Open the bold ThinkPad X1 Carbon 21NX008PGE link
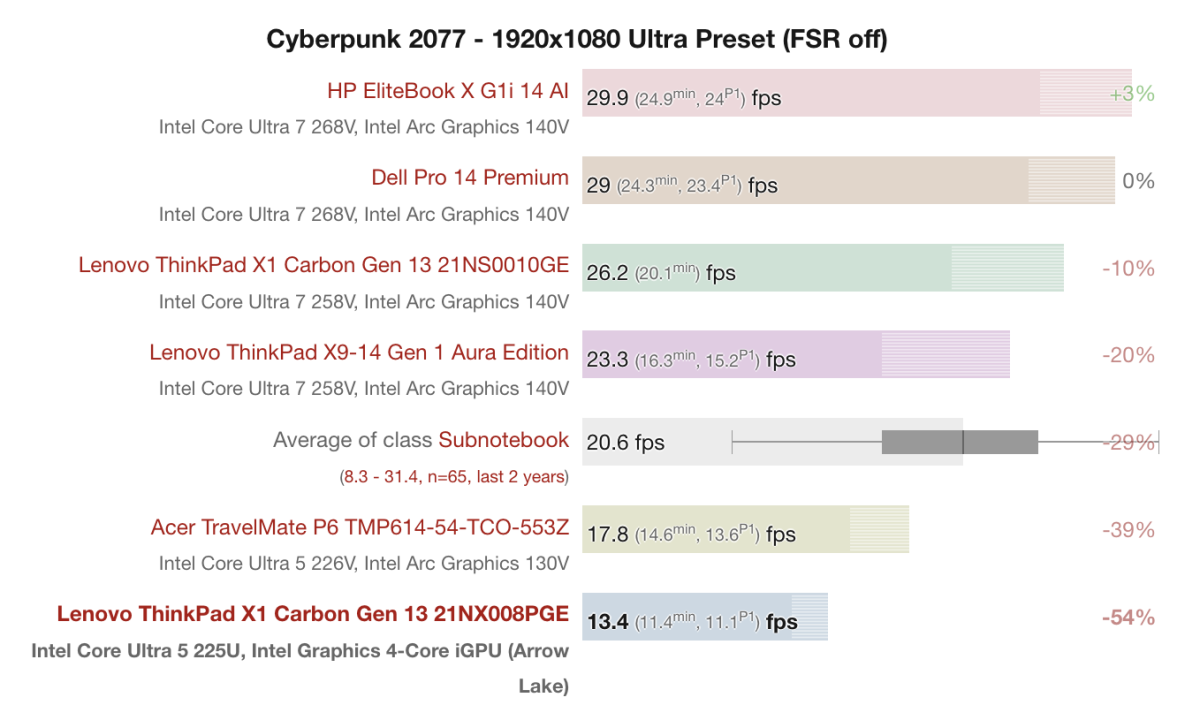The height and width of the screenshot is (705, 1200). 312,614
